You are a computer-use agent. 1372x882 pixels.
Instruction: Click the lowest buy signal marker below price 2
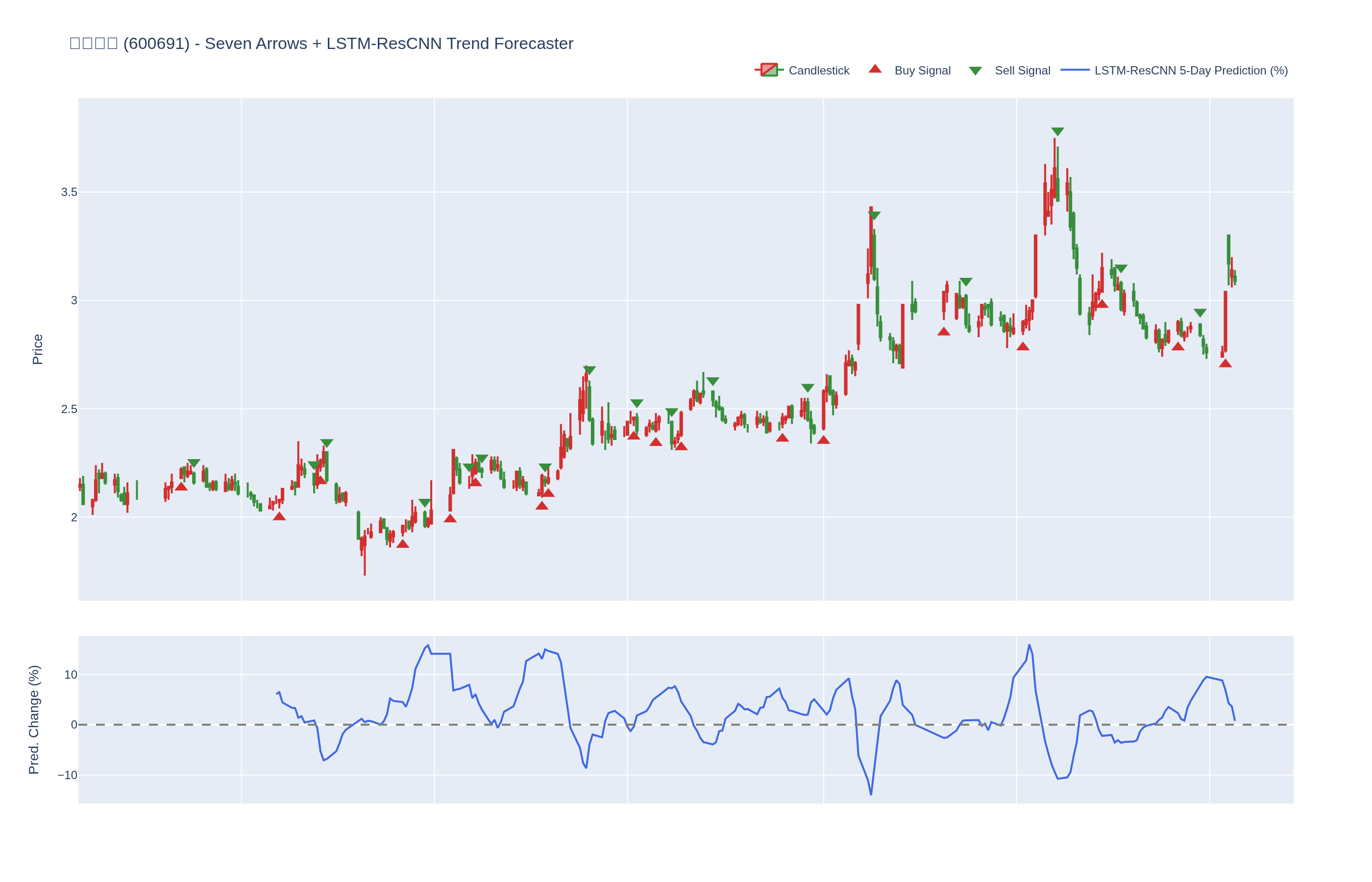pyautogui.click(x=403, y=544)
